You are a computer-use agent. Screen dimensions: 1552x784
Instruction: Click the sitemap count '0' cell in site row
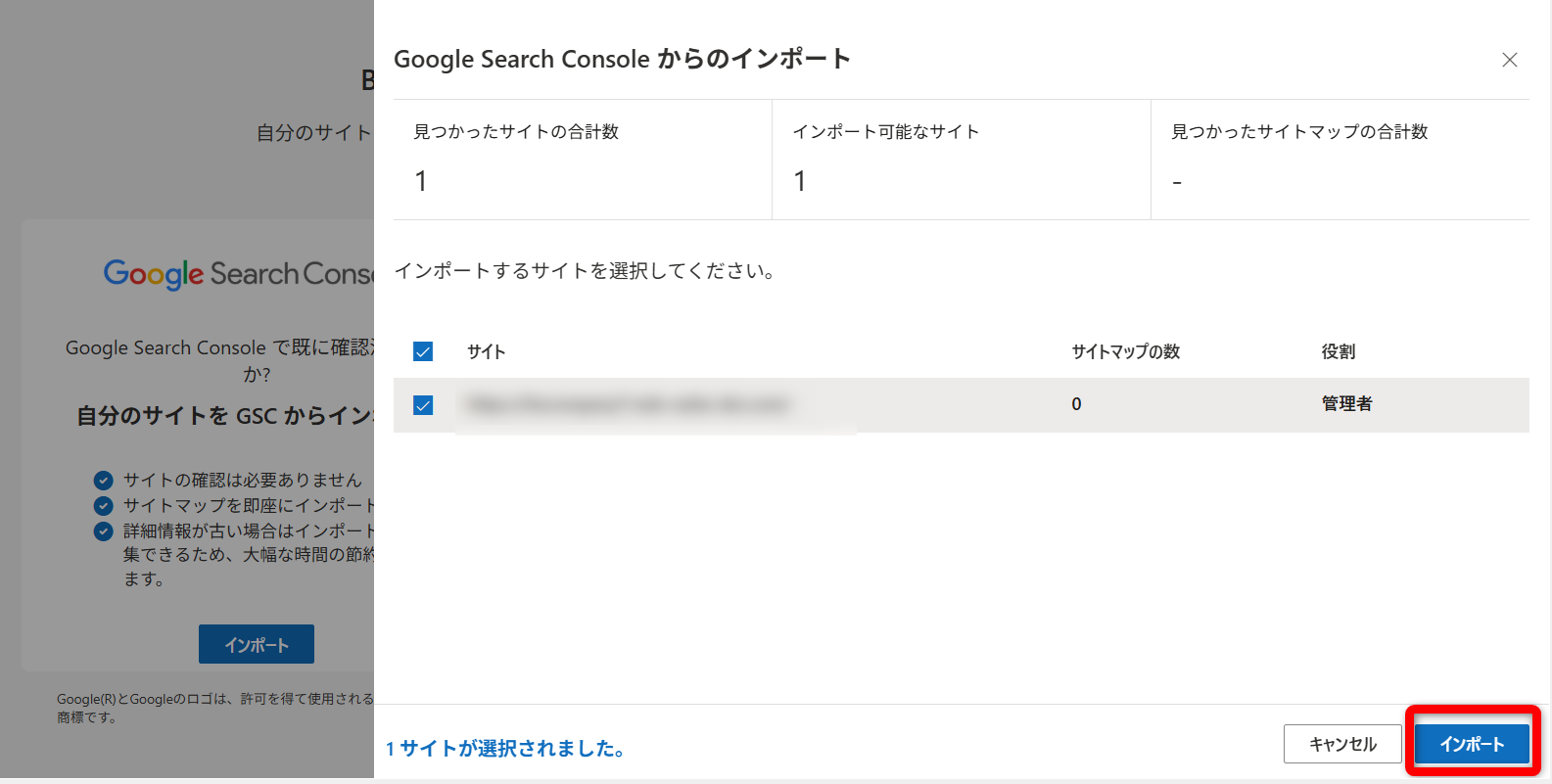tap(1076, 404)
